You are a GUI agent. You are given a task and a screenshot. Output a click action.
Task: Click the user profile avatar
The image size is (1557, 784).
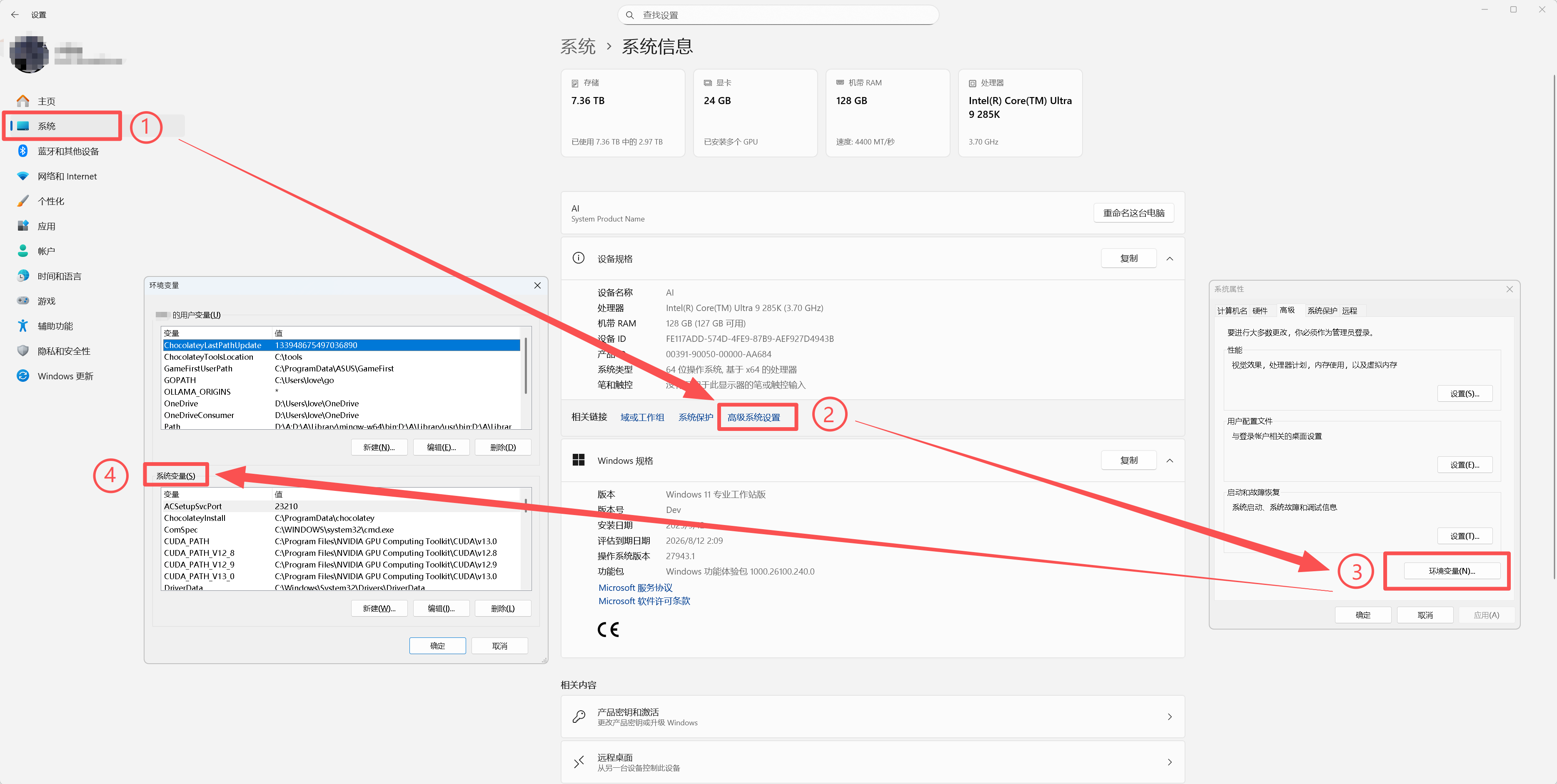(x=28, y=55)
